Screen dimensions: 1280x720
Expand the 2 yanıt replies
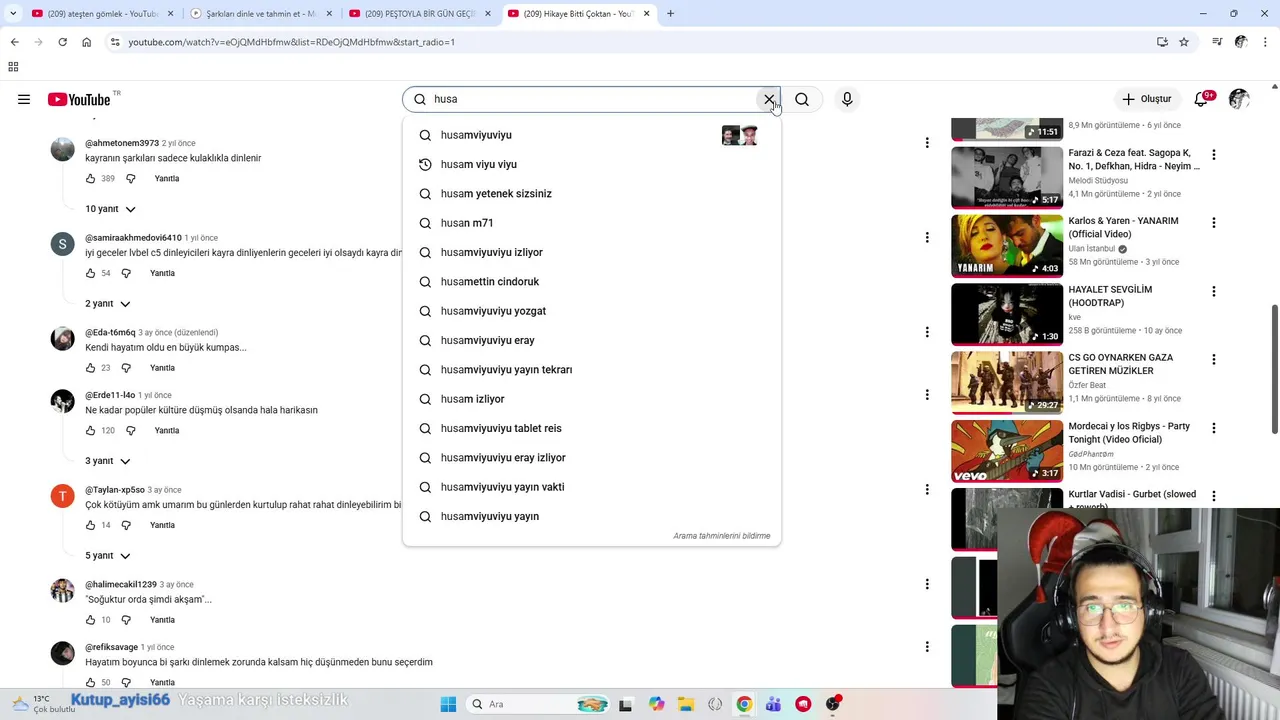[x=108, y=304]
